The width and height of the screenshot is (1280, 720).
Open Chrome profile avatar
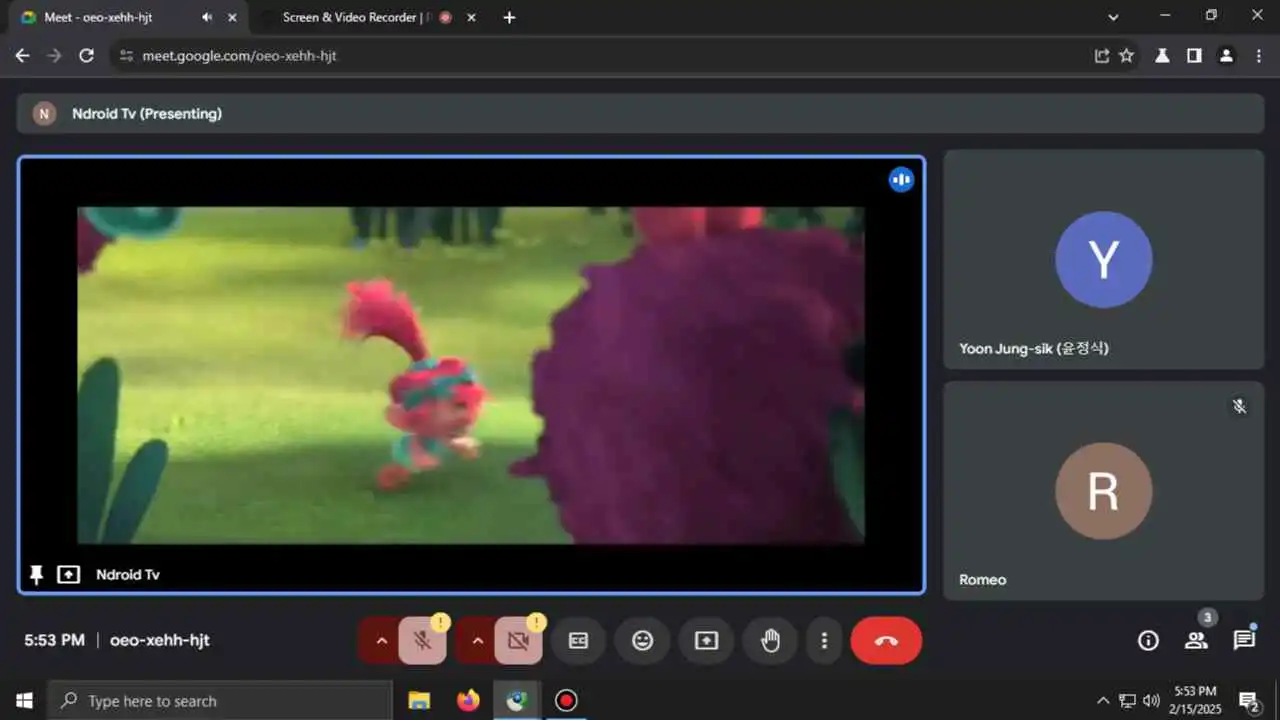click(1226, 56)
